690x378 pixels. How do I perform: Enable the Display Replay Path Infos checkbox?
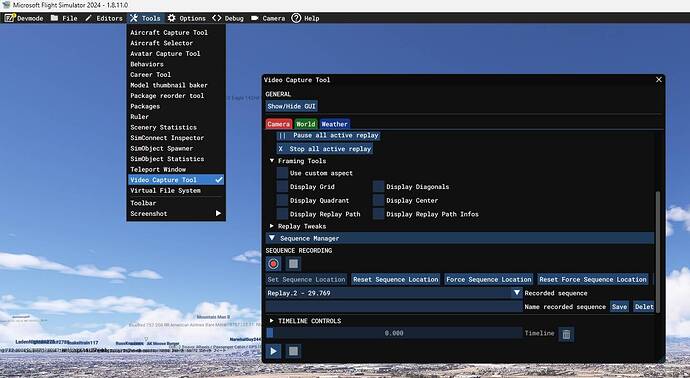point(378,214)
